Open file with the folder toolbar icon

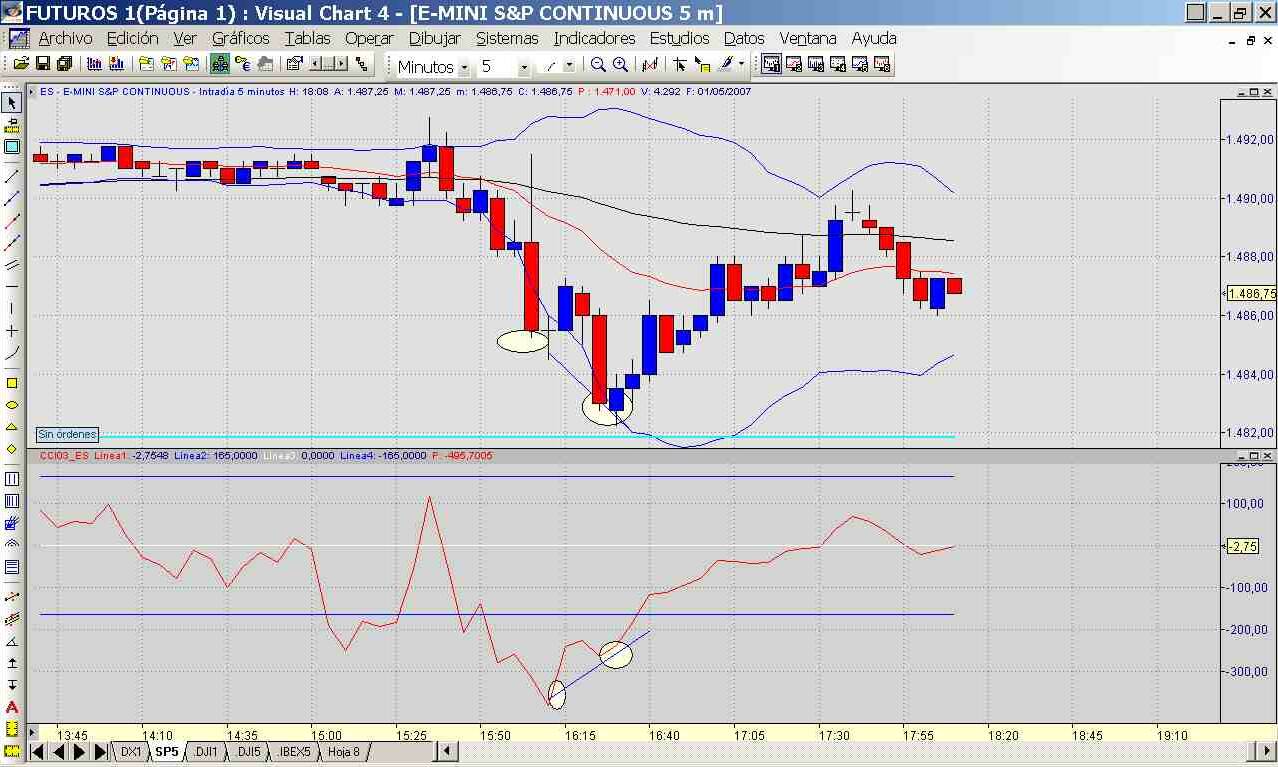tap(21, 65)
